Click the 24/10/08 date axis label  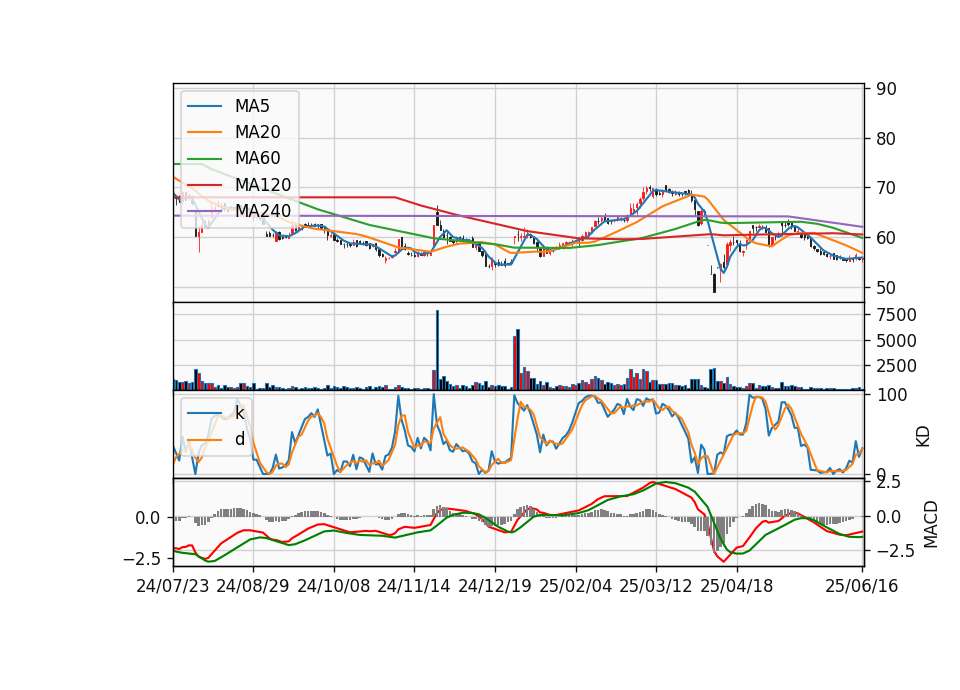[334, 586]
